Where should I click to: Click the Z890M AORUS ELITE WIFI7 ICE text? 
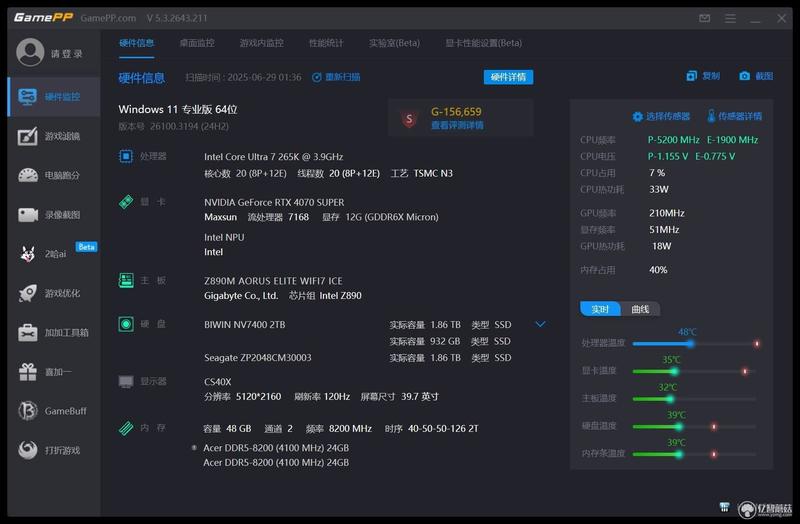click(273, 281)
